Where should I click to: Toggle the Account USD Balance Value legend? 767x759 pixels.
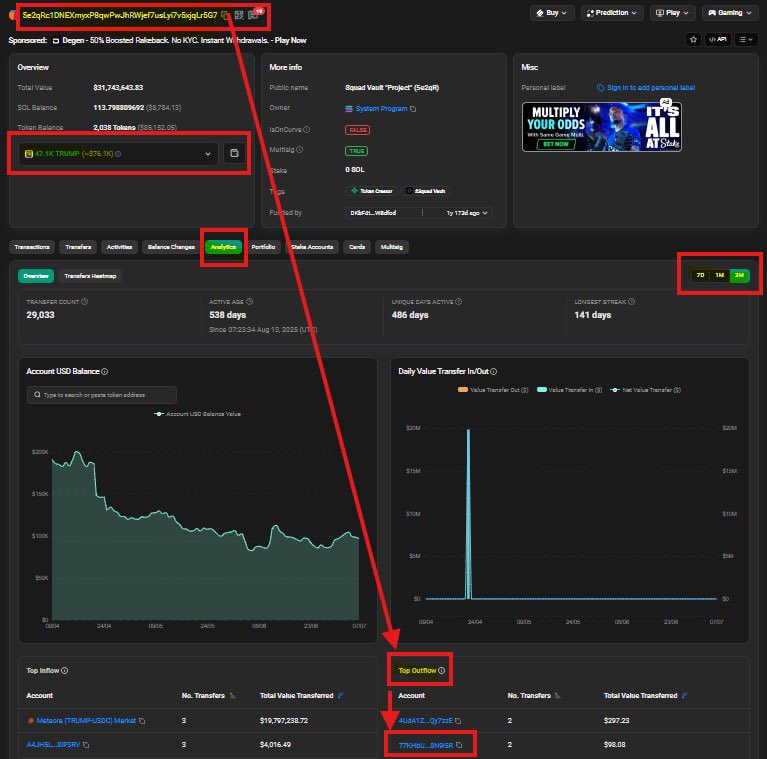(197, 414)
